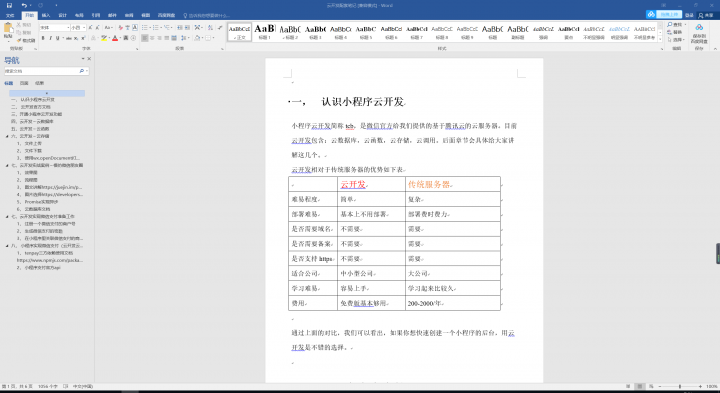Click the increase indent icon

pos(187,28)
